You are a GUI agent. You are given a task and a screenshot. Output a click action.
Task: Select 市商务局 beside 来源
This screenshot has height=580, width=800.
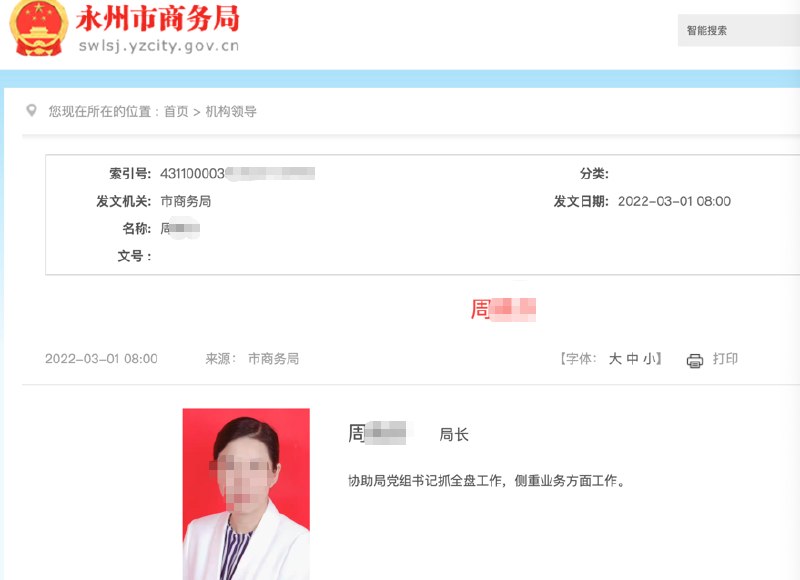[x=273, y=359]
